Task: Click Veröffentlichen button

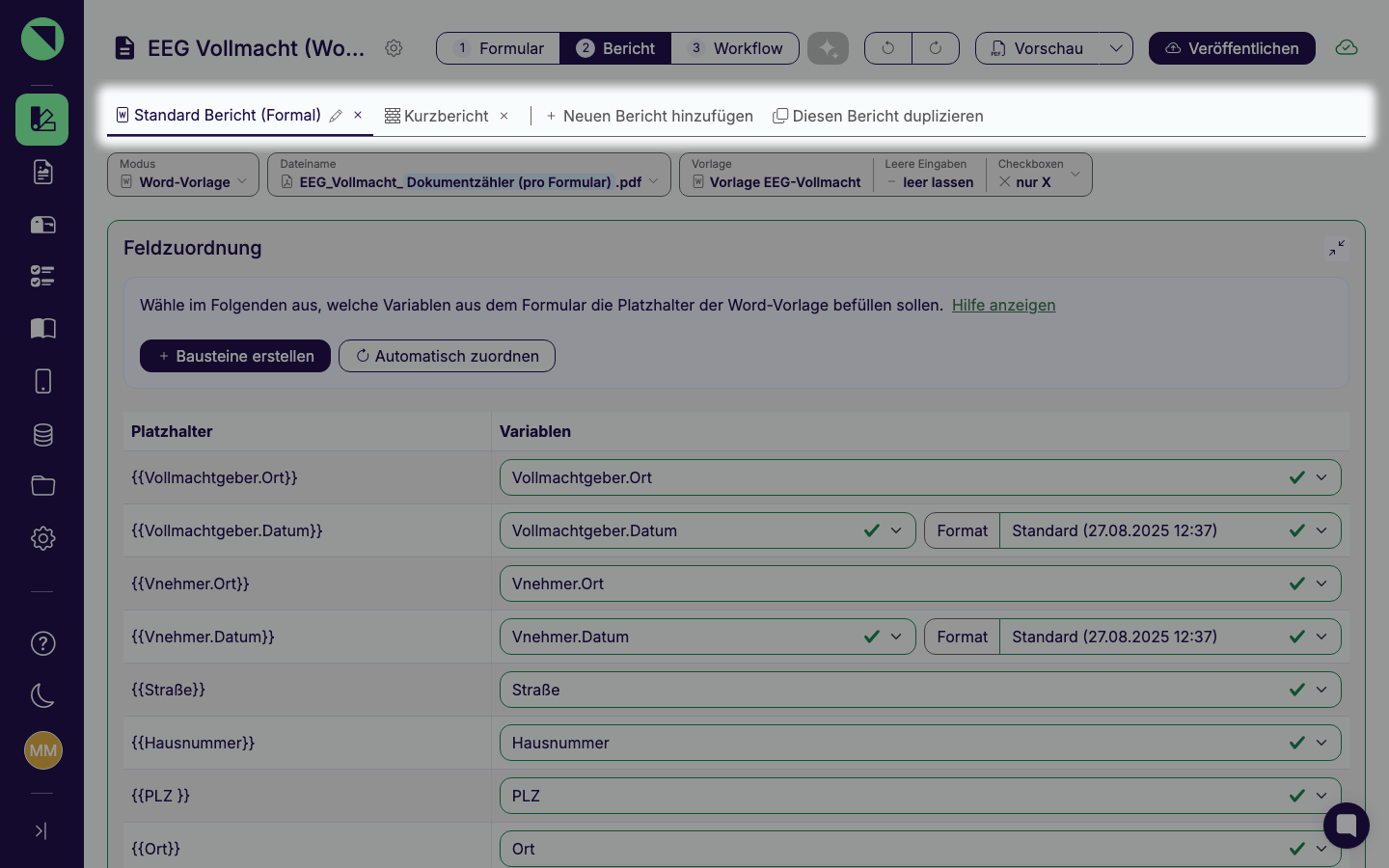Action: tap(1232, 48)
